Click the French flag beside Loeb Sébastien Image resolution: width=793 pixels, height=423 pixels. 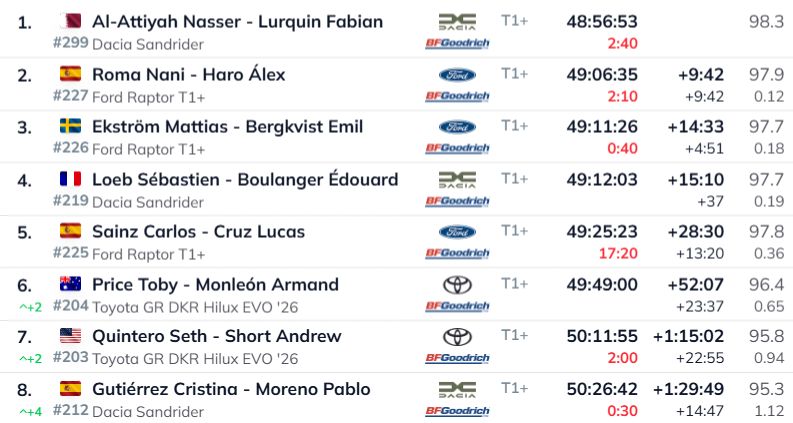point(71,179)
